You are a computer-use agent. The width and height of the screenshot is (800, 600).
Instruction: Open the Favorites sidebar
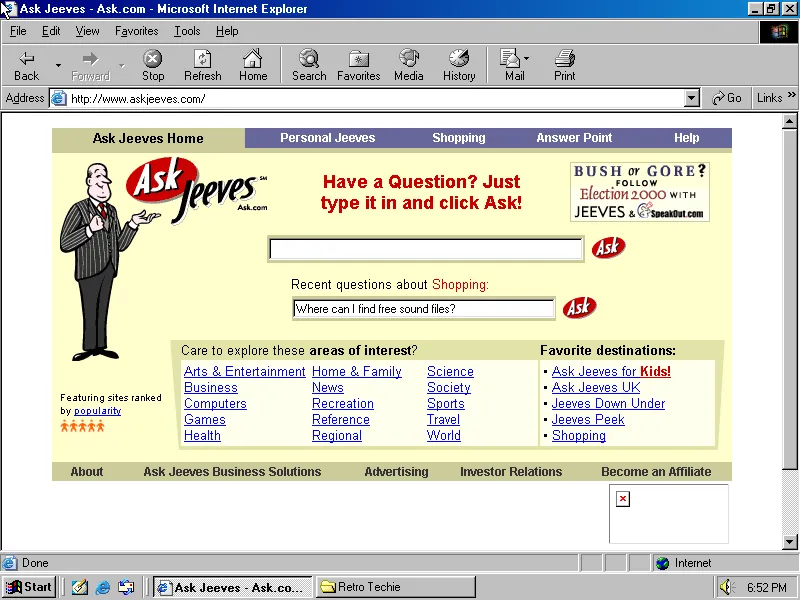[x=358, y=65]
